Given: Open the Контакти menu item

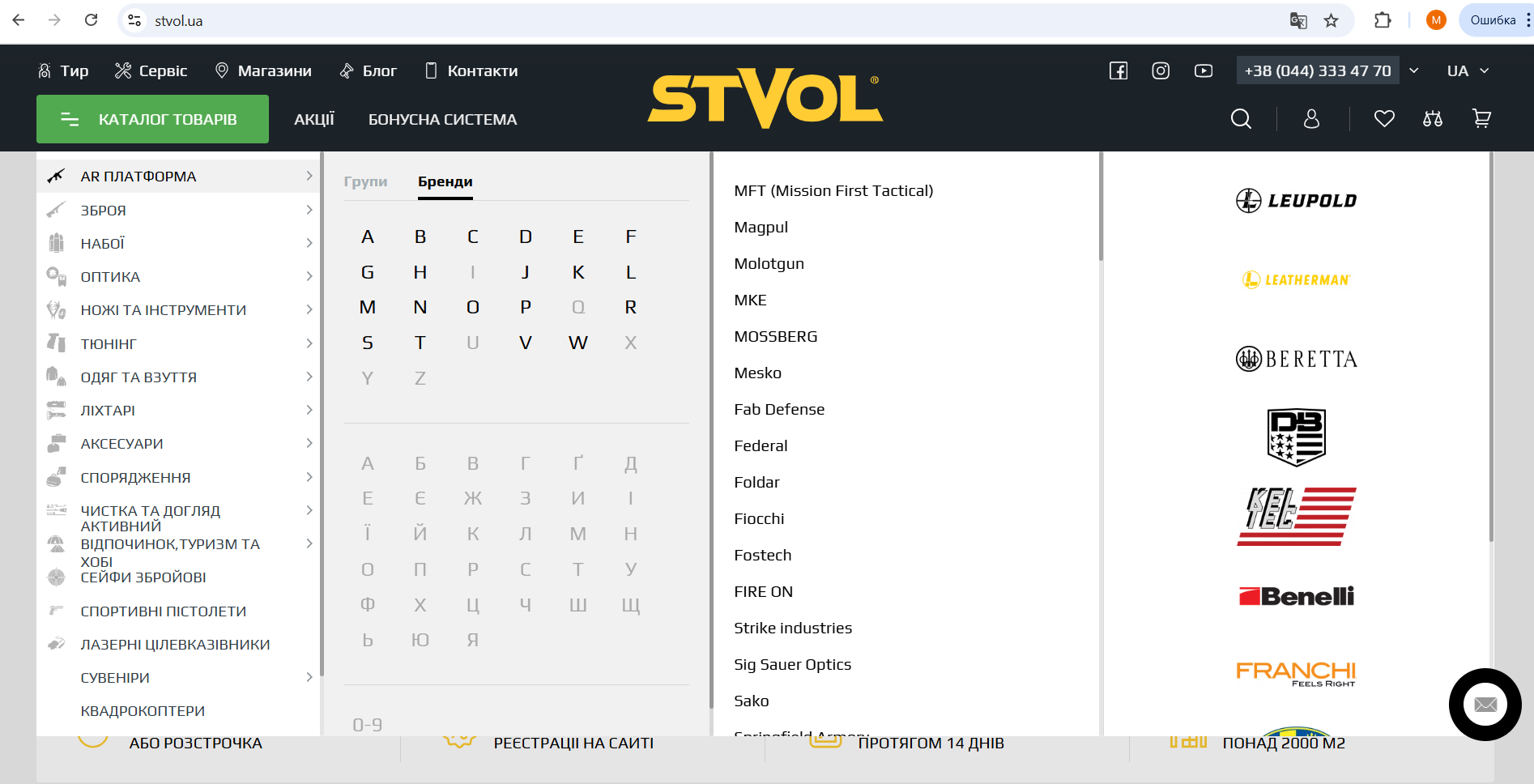Looking at the screenshot, I should (x=472, y=71).
